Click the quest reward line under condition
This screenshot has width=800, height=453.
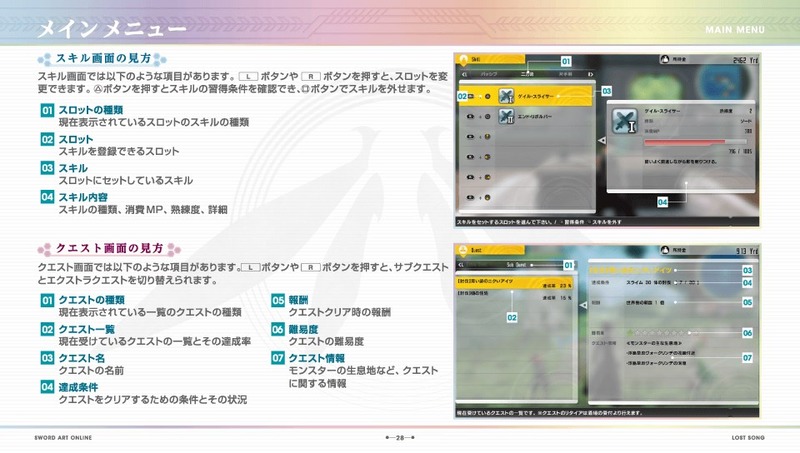coord(645,303)
